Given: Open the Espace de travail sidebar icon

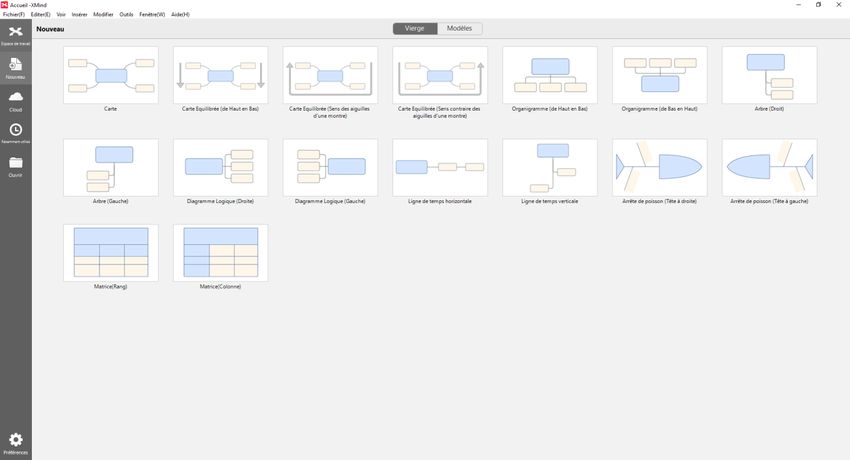Looking at the screenshot, I should pos(15,35).
